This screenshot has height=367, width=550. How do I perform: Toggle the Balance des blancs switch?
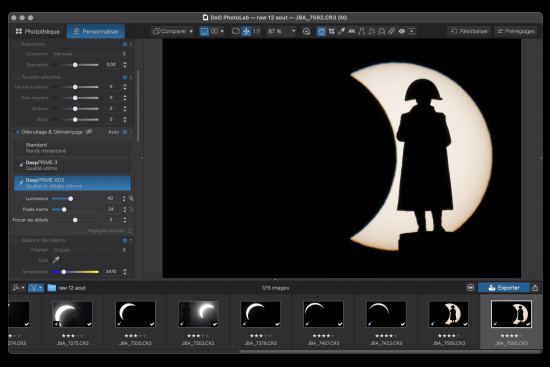coord(16,240)
